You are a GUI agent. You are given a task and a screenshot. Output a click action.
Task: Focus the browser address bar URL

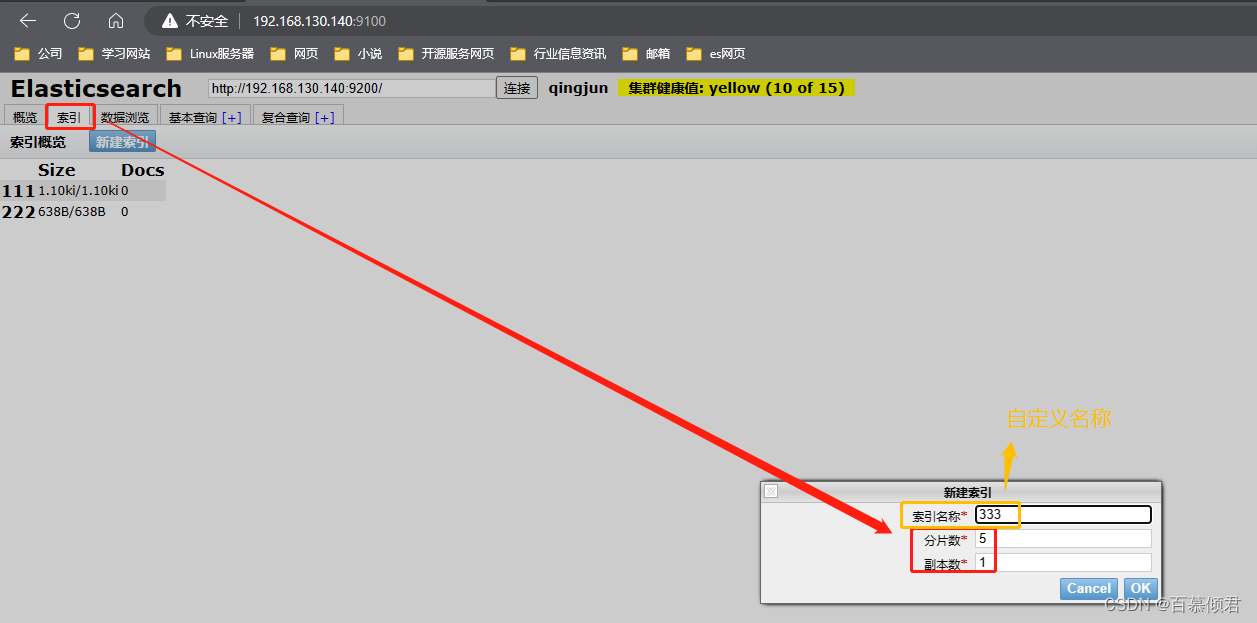319,21
